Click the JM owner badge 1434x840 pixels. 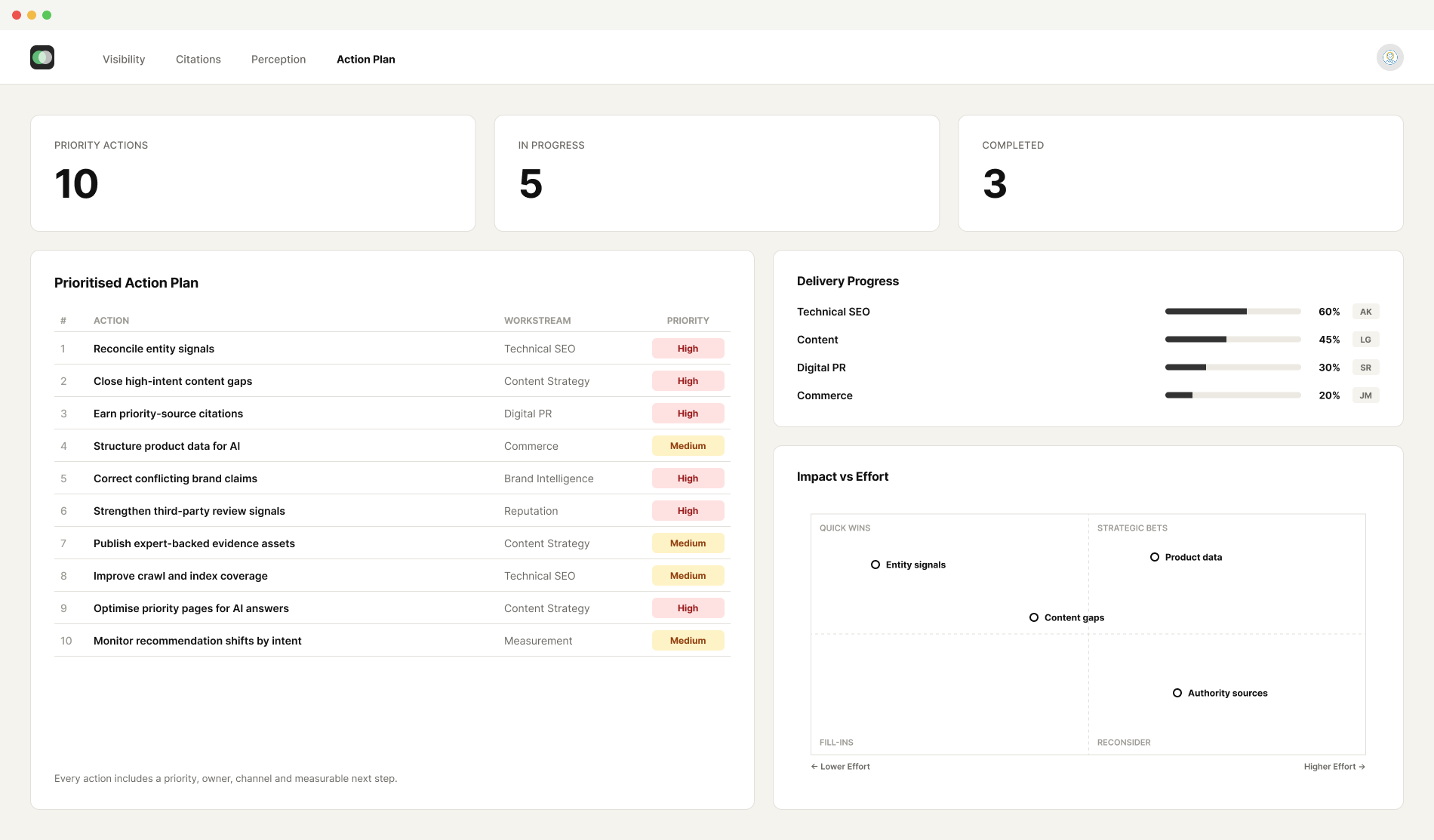(x=1366, y=395)
